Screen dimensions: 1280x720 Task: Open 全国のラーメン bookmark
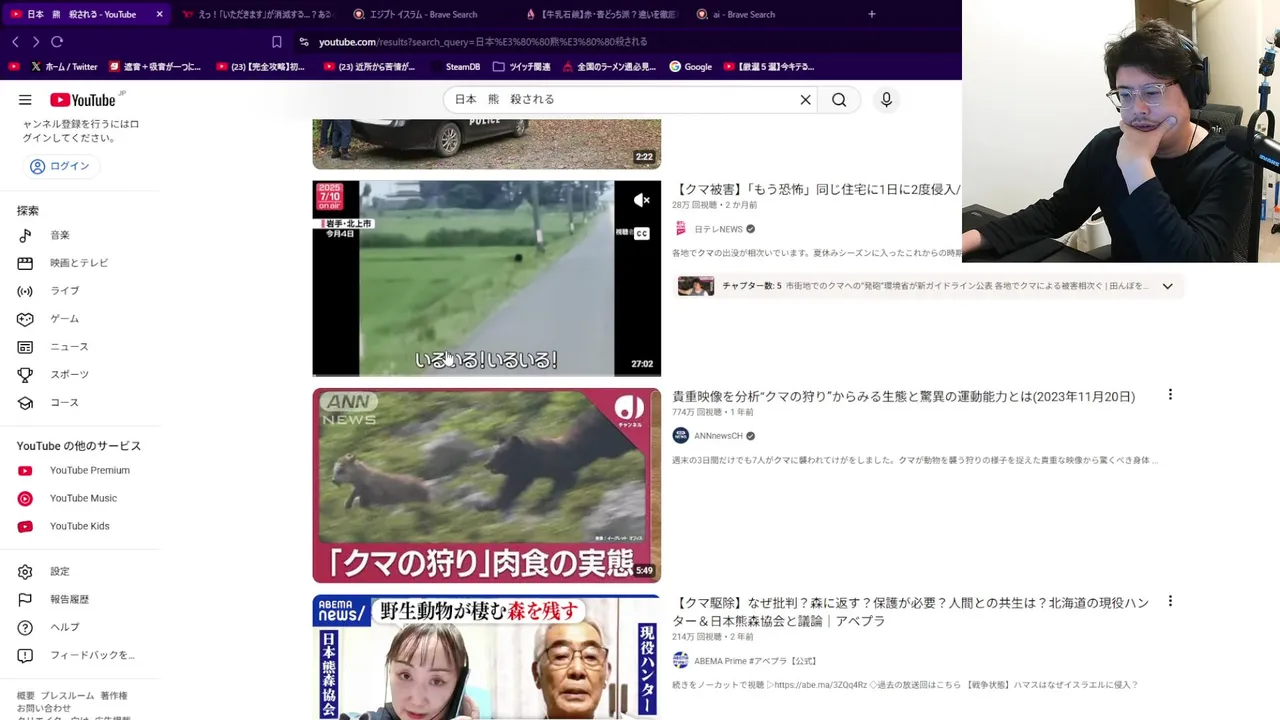(x=609, y=67)
